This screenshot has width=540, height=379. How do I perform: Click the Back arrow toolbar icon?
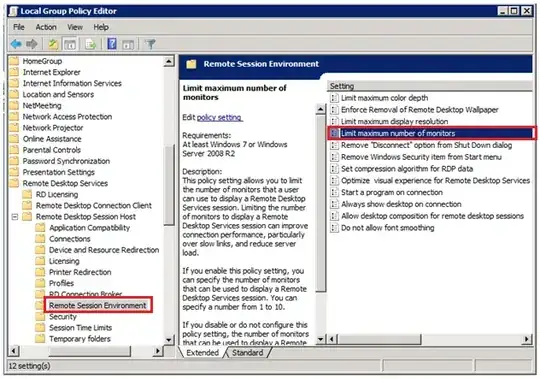pyautogui.click(x=16, y=44)
